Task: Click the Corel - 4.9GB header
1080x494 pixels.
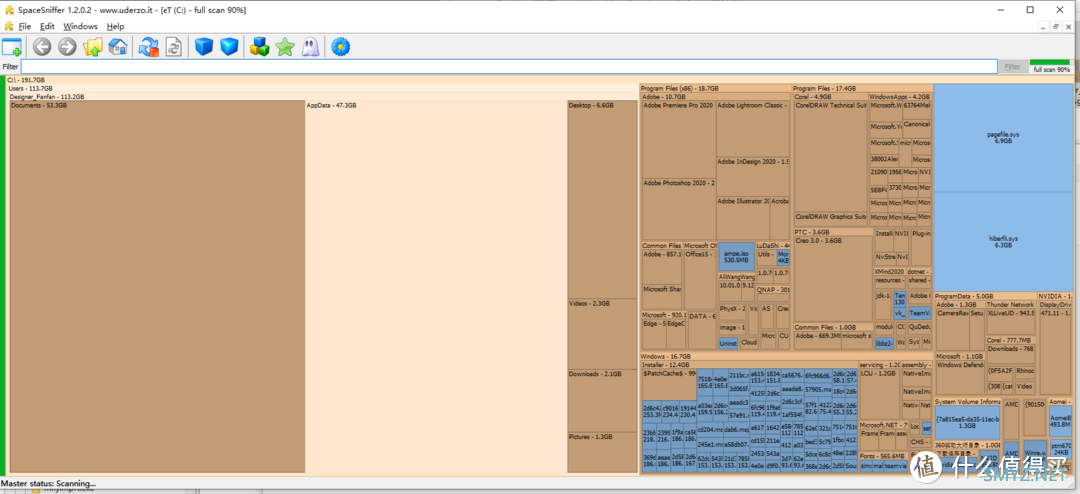Action: [x=830, y=97]
